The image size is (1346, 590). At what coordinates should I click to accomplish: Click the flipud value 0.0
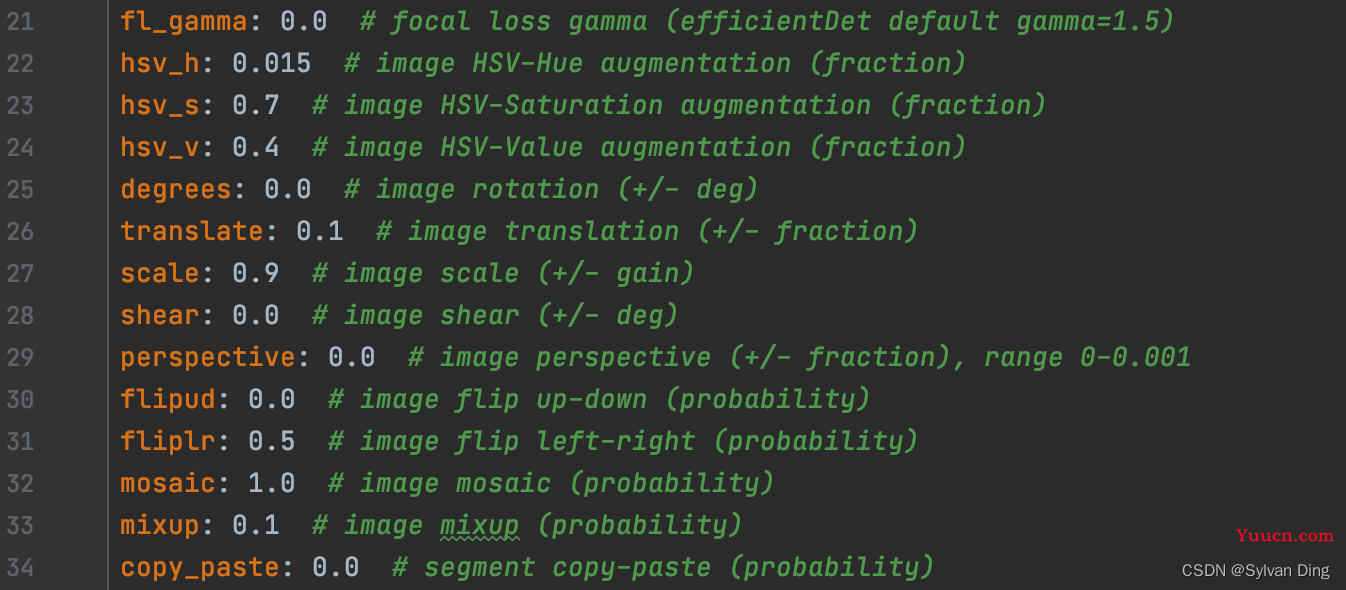(271, 399)
